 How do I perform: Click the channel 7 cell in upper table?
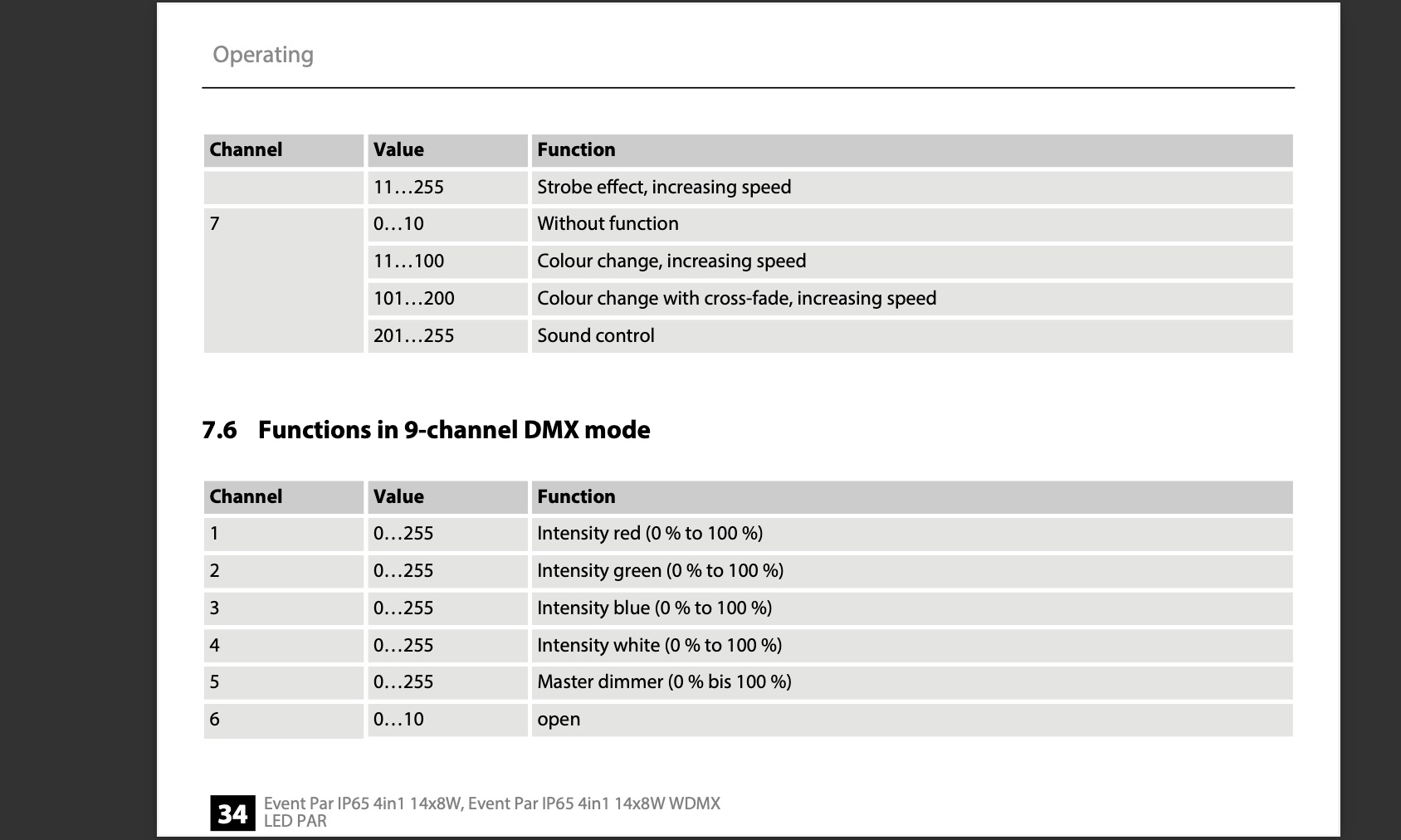coord(283,280)
